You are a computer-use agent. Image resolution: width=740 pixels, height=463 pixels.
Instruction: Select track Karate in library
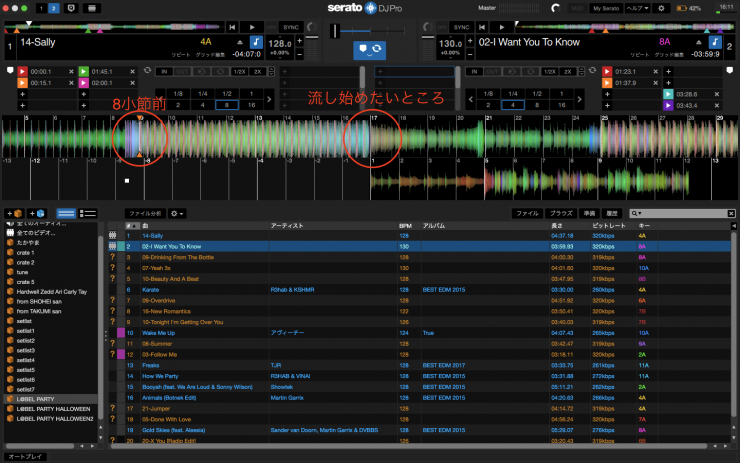click(151, 290)
